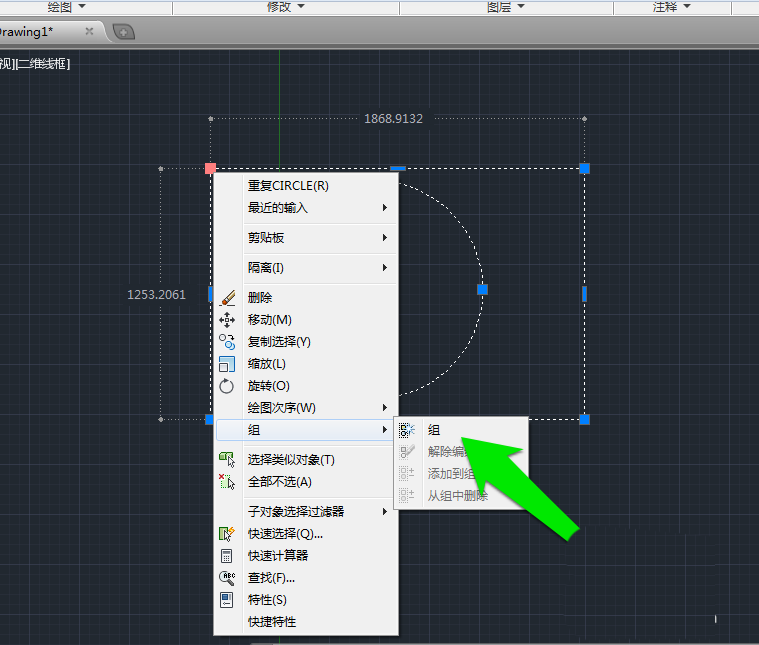Click the rectangle's right edge midpoint grip
Screen dimensions: 759x645
pos(584,294)
